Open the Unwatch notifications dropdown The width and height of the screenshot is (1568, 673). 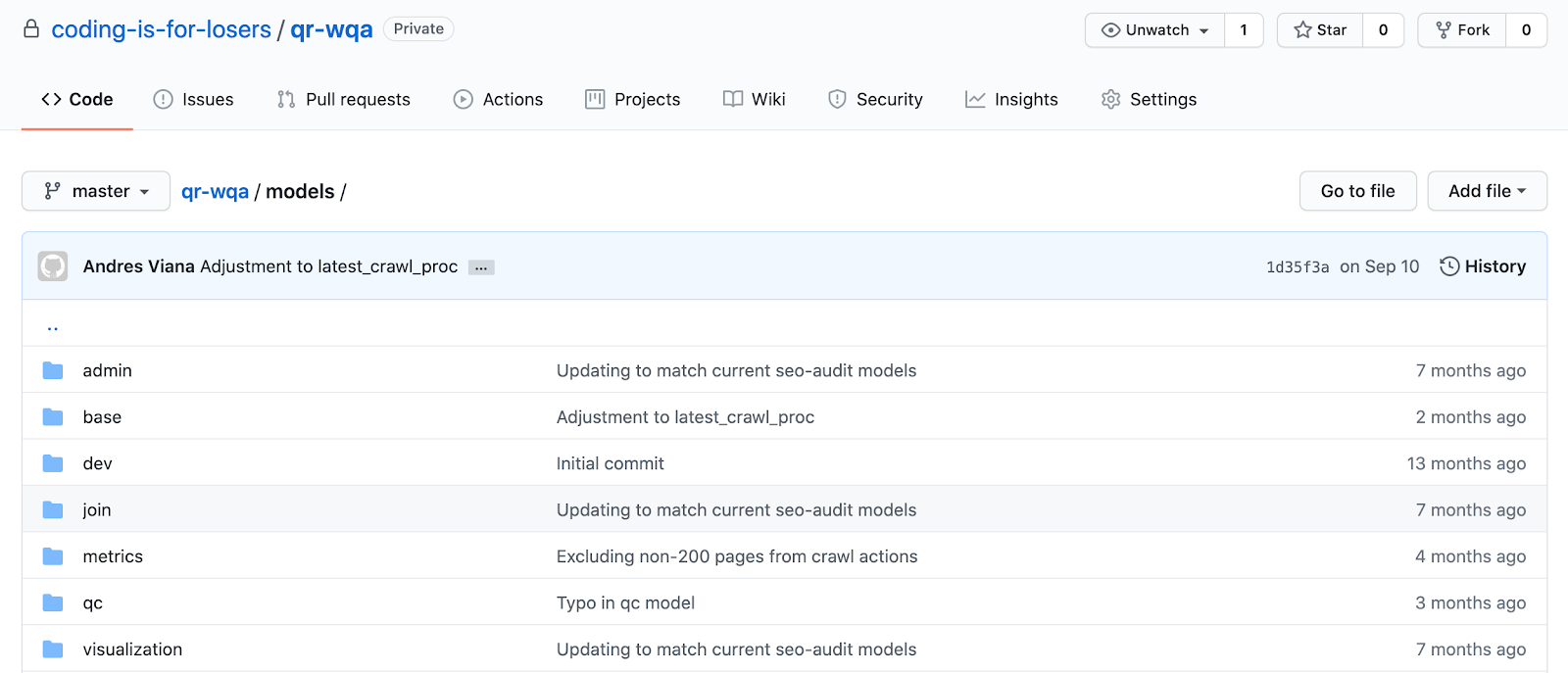(1155, 30)
